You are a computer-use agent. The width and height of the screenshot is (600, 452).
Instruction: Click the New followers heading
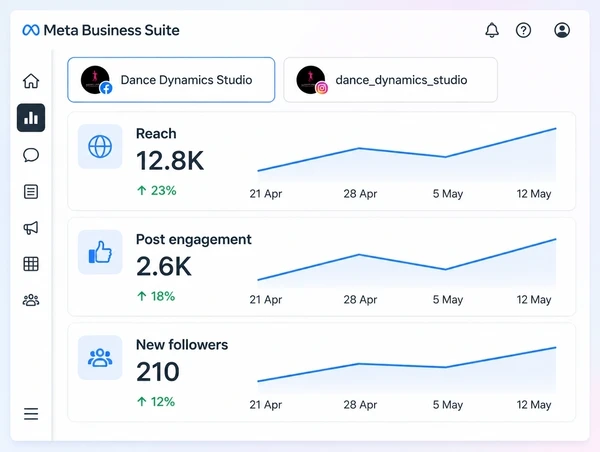click(182, 345)
